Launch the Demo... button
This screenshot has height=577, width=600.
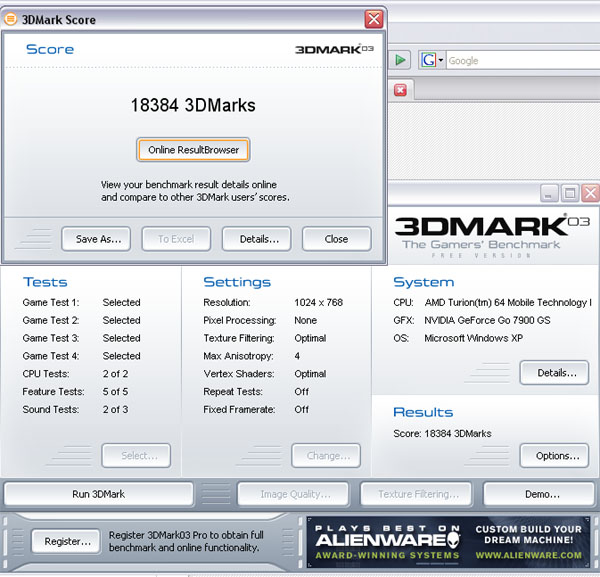(539, 494)
